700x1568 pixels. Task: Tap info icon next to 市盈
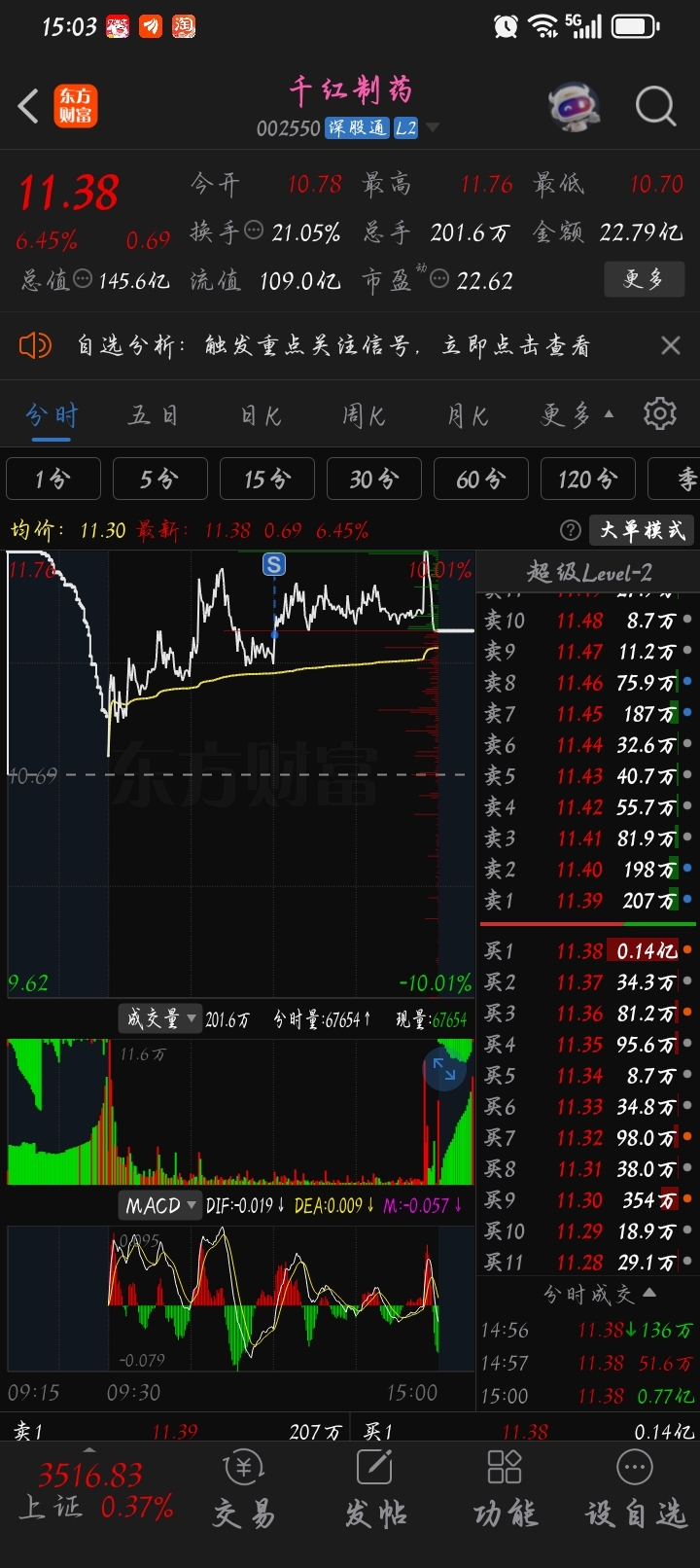439,279
